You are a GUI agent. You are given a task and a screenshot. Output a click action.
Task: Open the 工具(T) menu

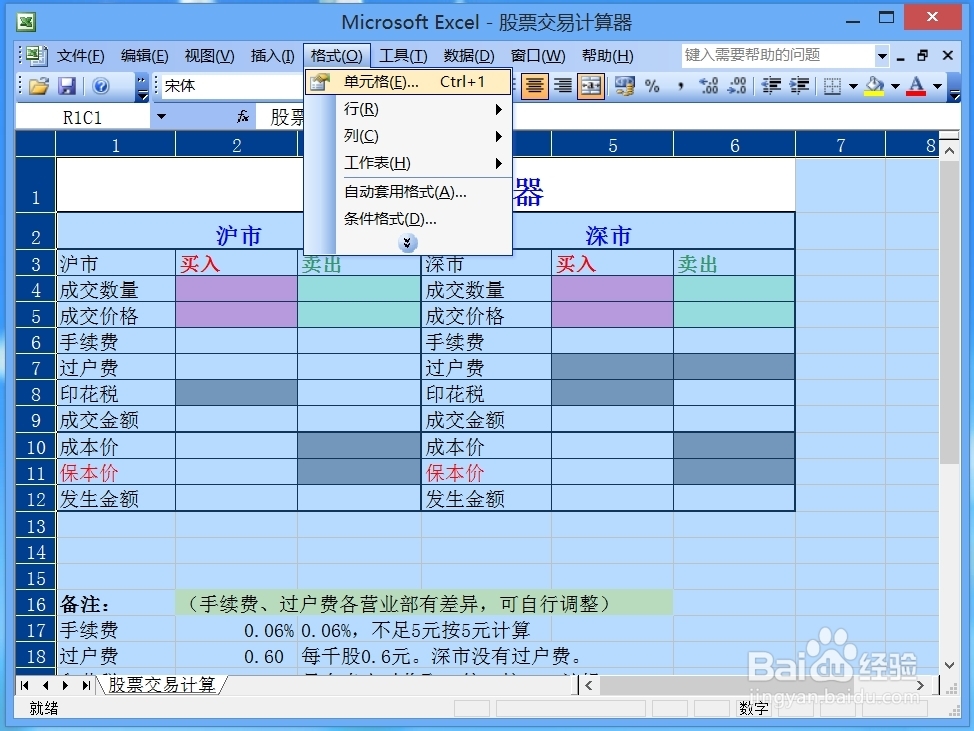[x=403, y=56]
